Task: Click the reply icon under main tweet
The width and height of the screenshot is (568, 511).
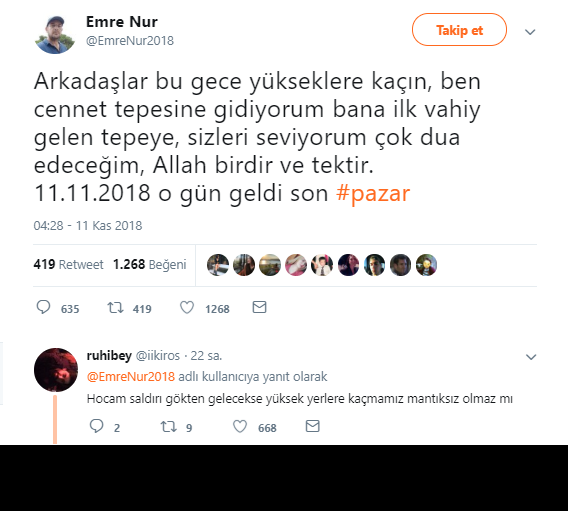Action: [x=43, y=307]
